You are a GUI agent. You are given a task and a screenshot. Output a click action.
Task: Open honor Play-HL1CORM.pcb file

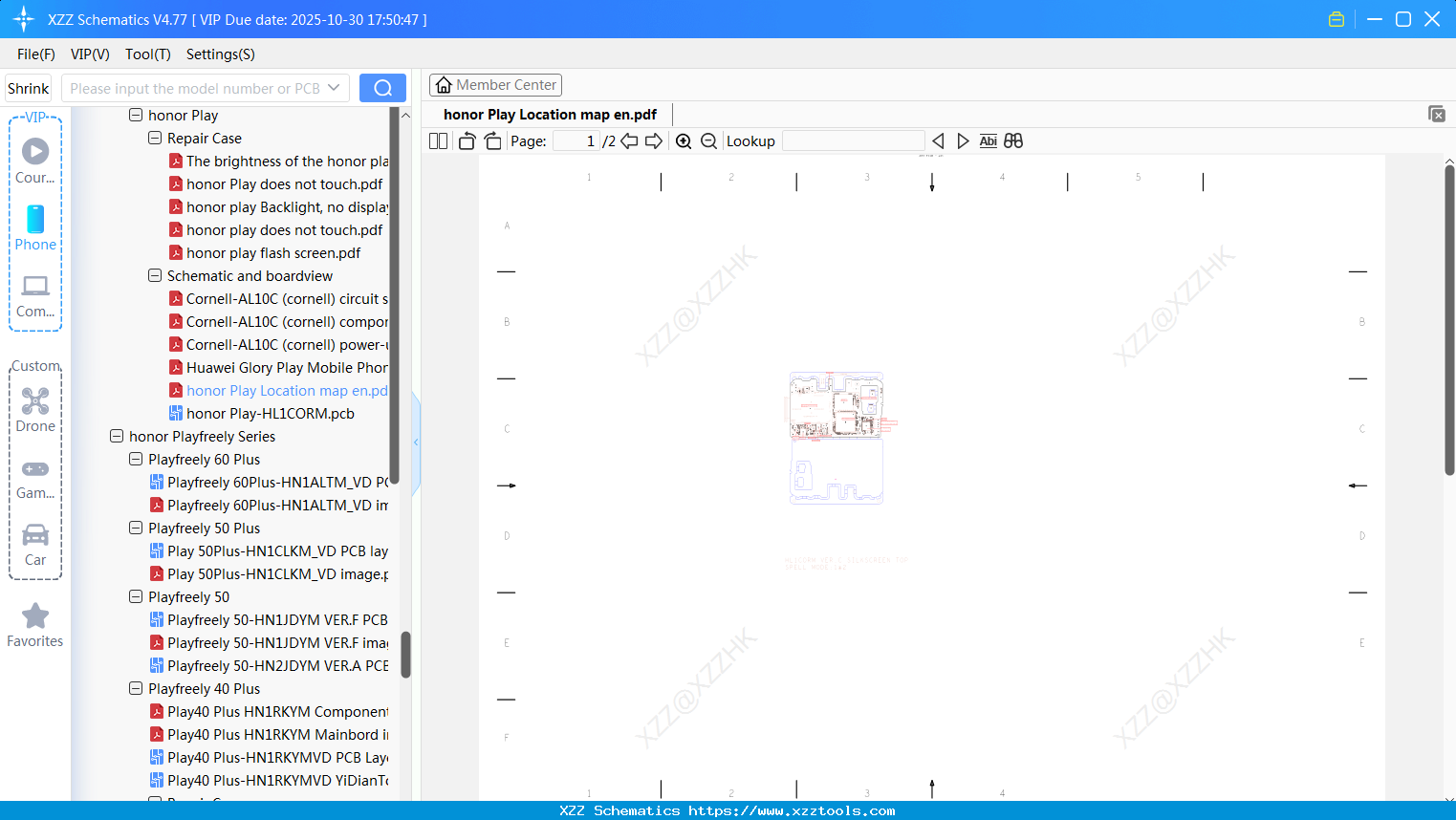pos(271,413)
